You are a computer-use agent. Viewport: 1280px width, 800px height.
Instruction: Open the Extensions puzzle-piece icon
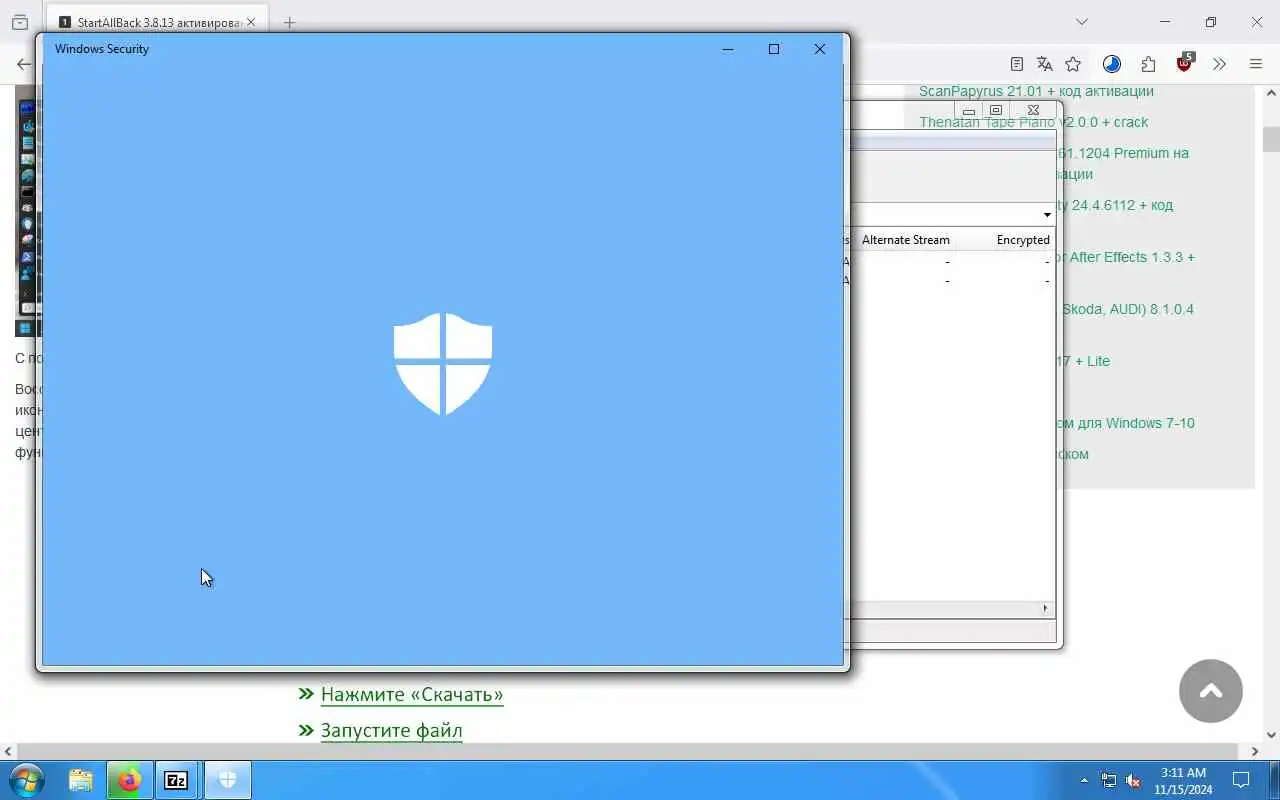pos(1148,64)
